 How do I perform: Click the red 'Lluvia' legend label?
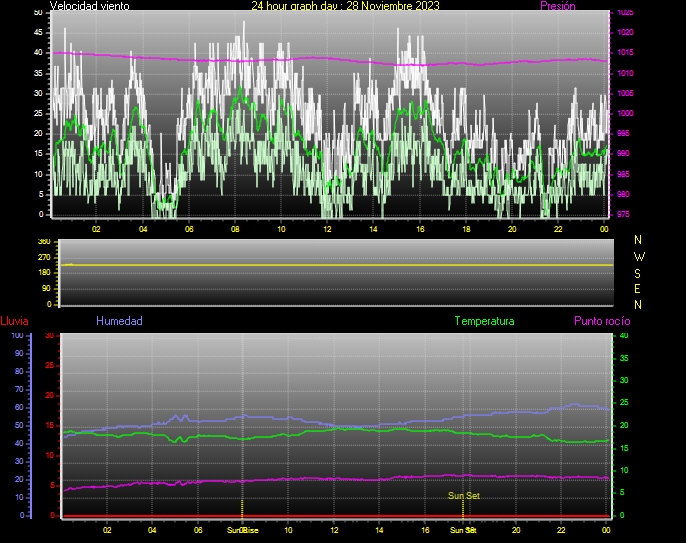pos(14,321)
